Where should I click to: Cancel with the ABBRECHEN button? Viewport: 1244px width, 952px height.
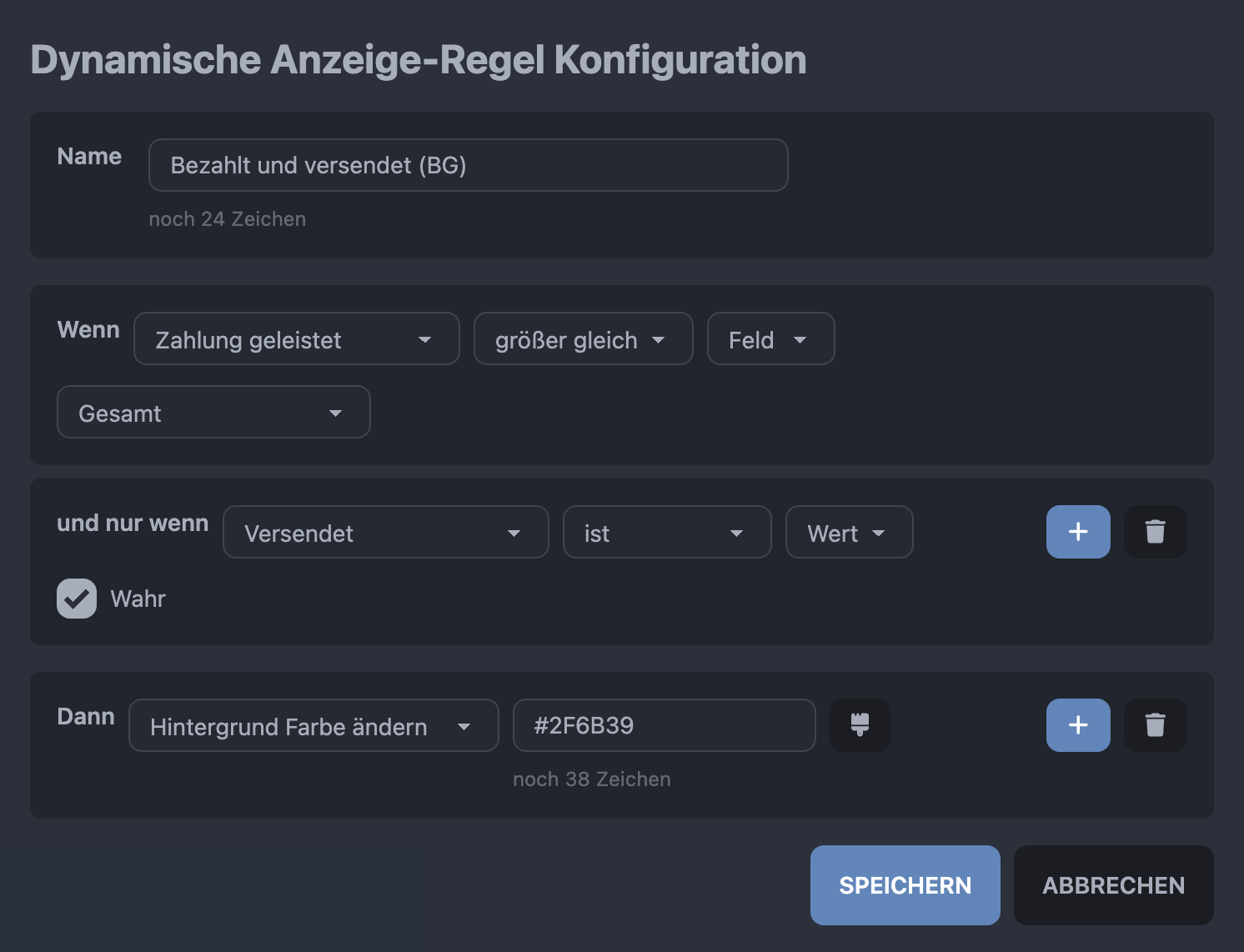pos(1113,885)
